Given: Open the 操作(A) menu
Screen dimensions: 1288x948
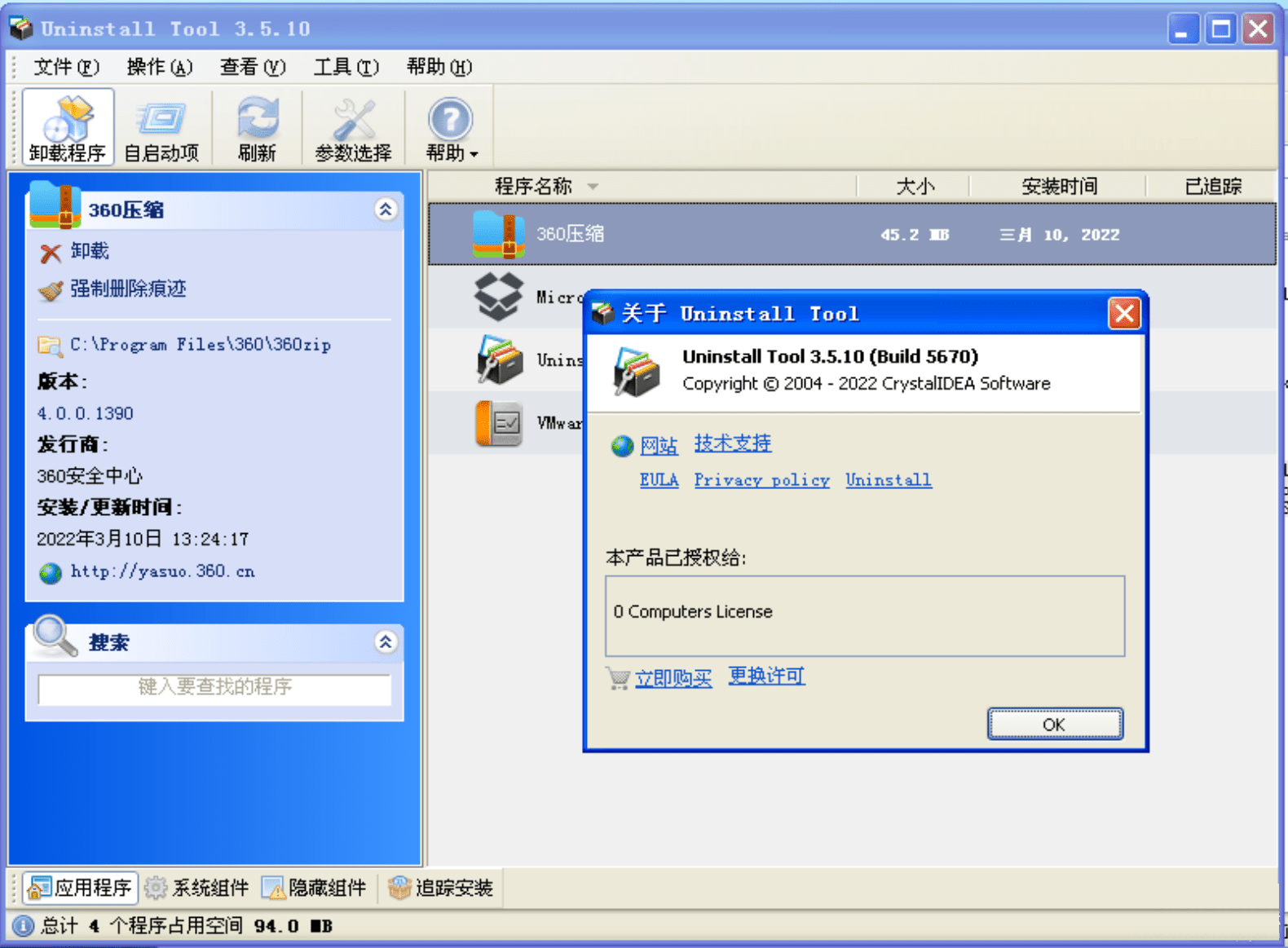Looking at the screenshot, I should 160,67.
